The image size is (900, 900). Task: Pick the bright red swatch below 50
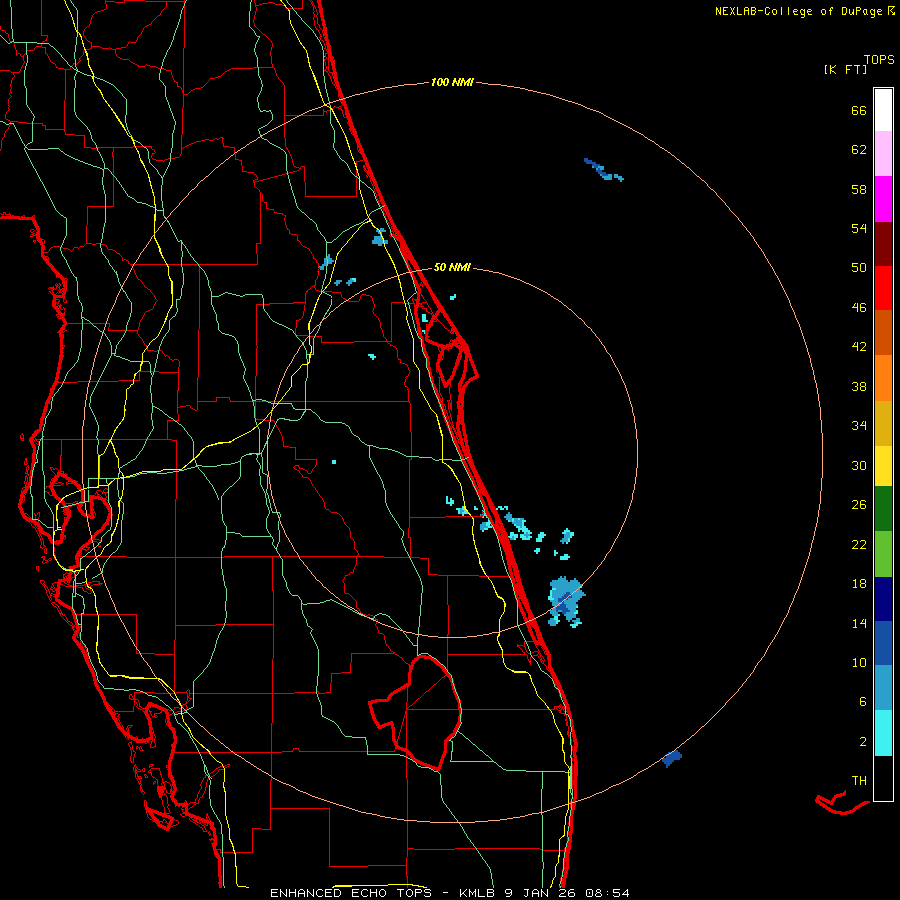pyautogui.click(x=883, y=288)
